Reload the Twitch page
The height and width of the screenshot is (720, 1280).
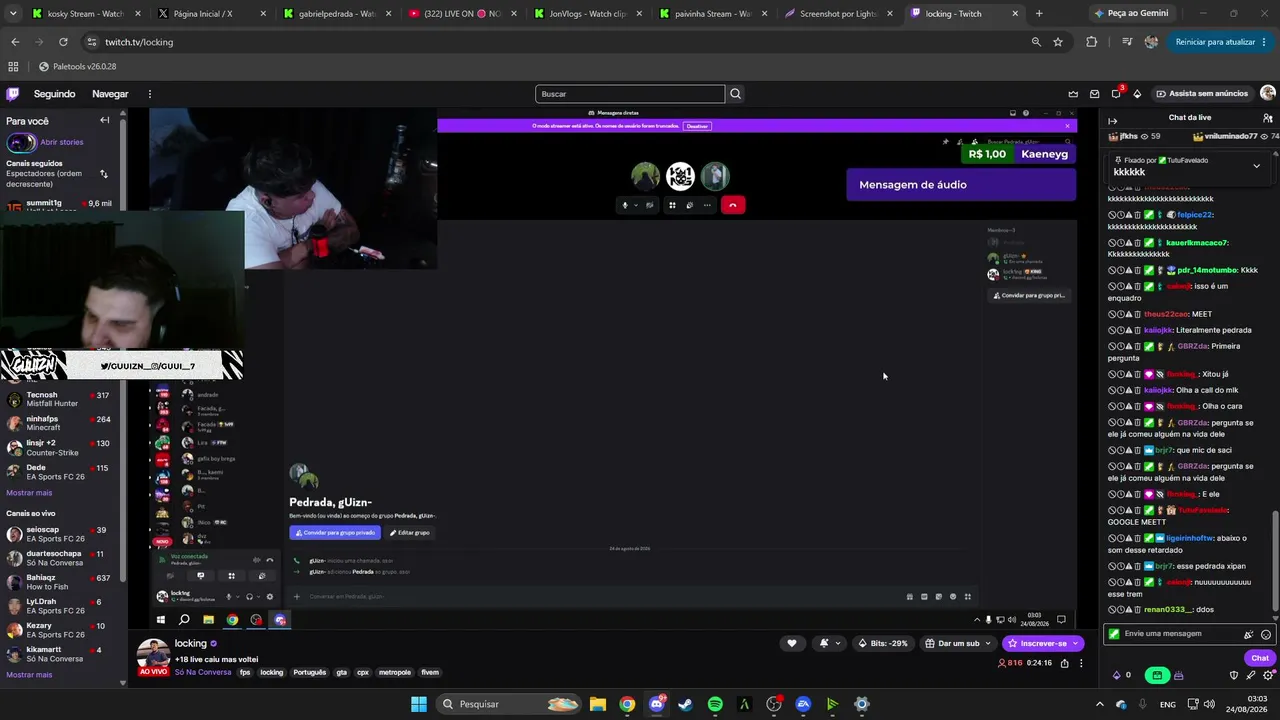tap(63, 42)
